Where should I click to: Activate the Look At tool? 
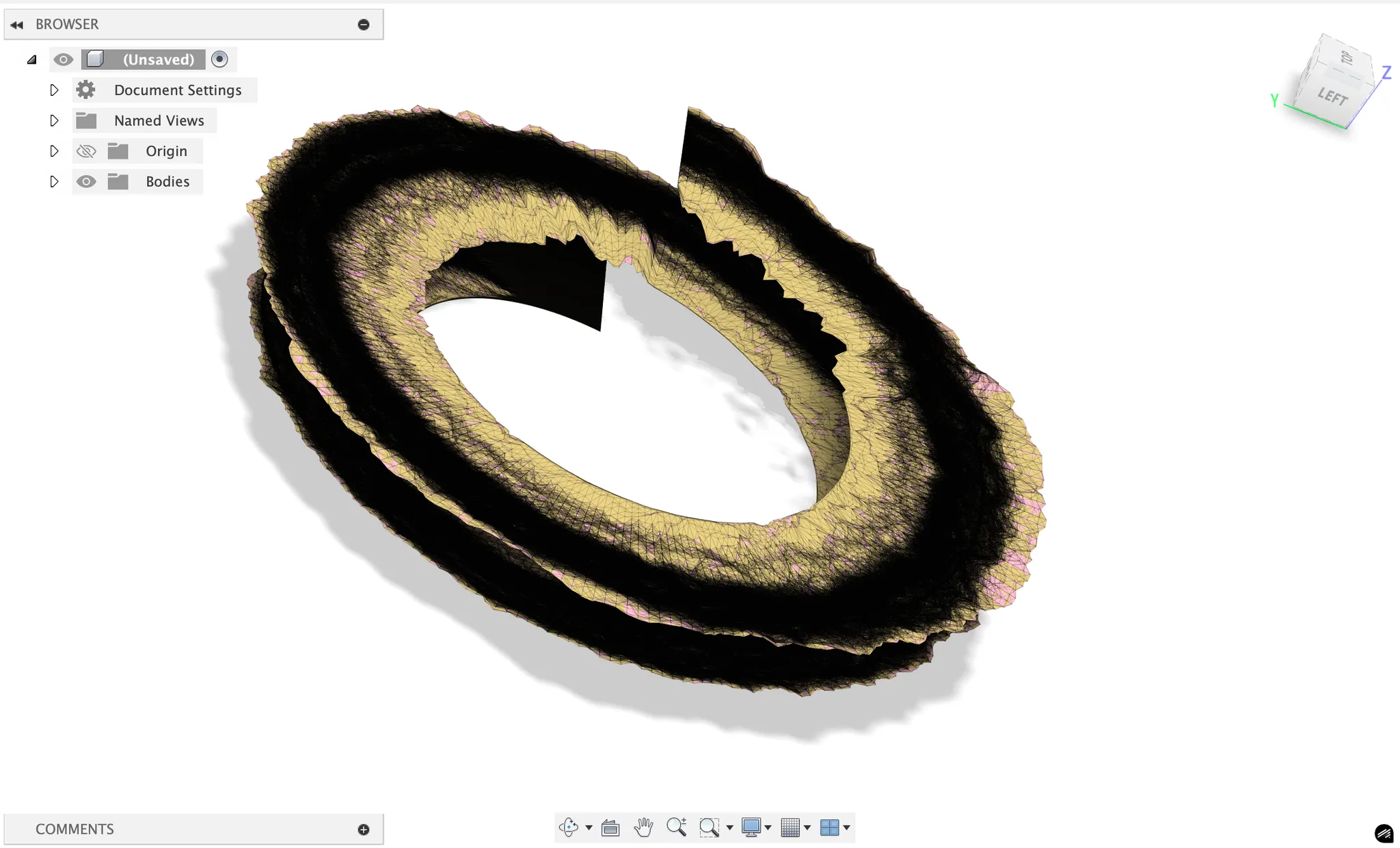click(x=610, y=827)
